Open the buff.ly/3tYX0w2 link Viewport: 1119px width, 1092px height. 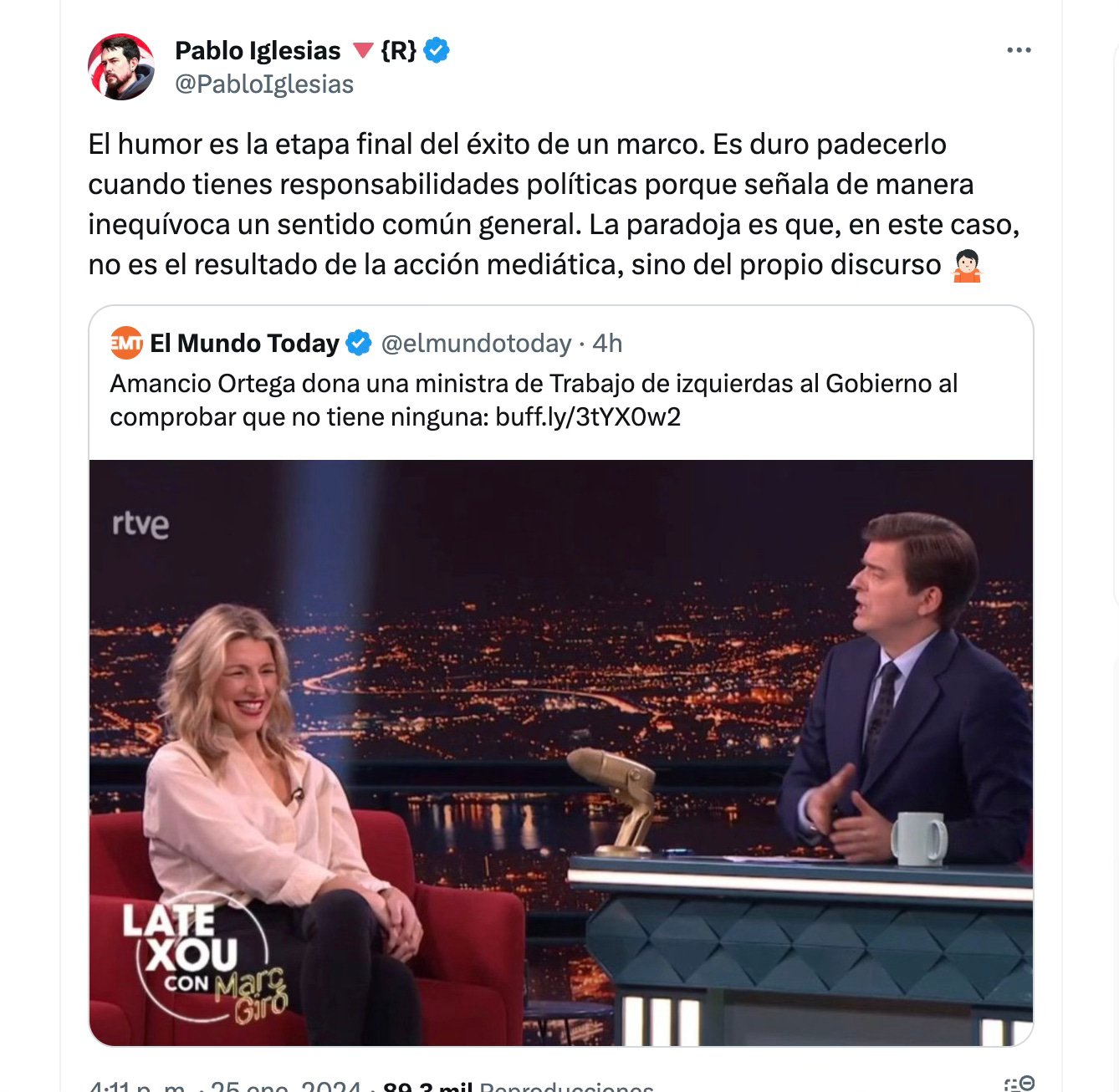588,416
